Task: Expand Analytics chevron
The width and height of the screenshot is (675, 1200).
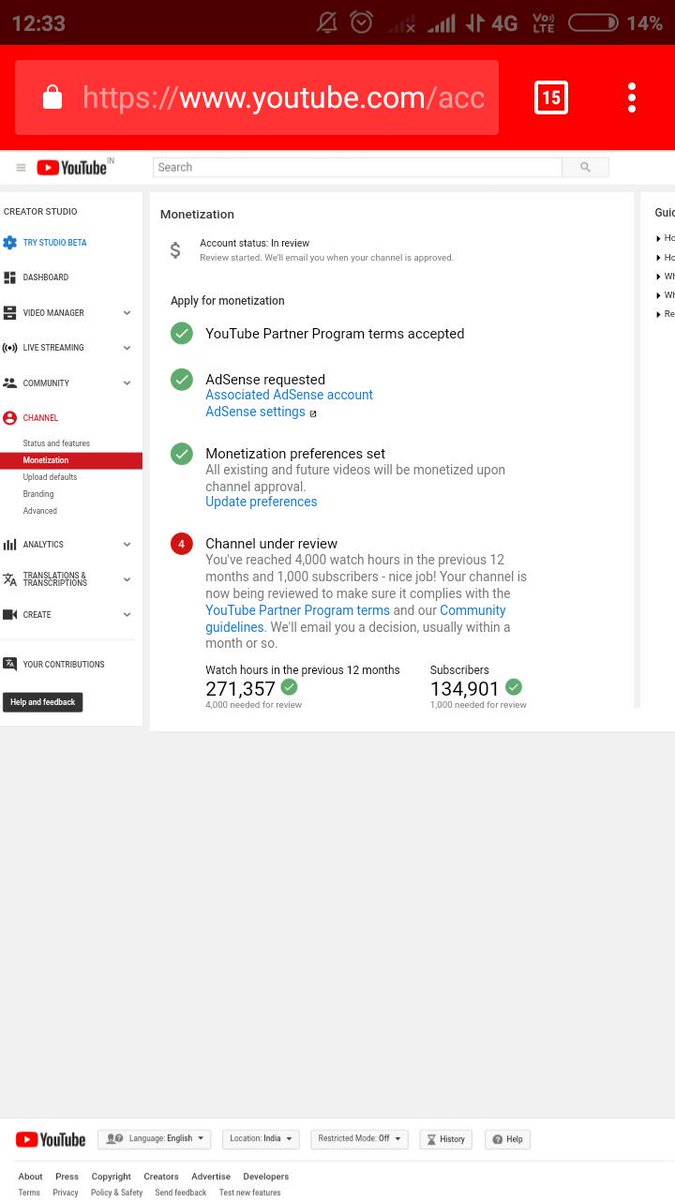Action: [127, 545]
